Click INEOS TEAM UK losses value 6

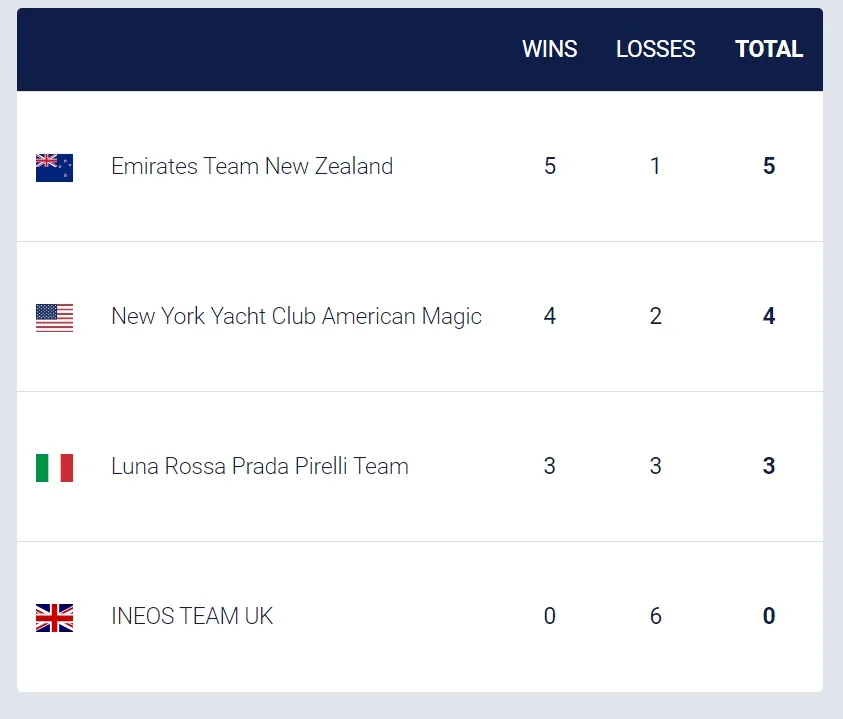[x=655, y=616]
